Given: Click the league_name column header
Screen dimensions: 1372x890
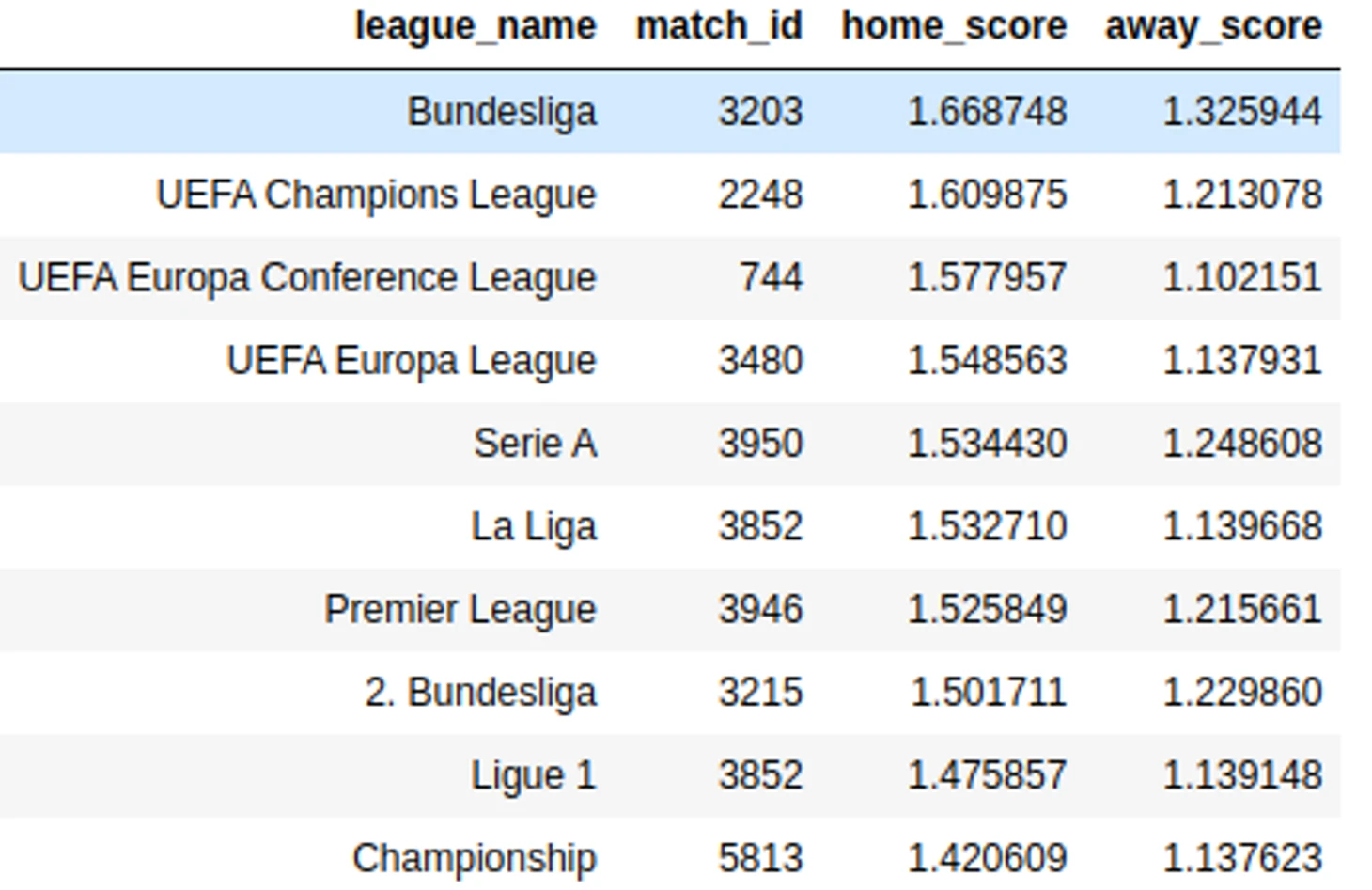Looking at the screenshot, I should (x=475, y=26).
